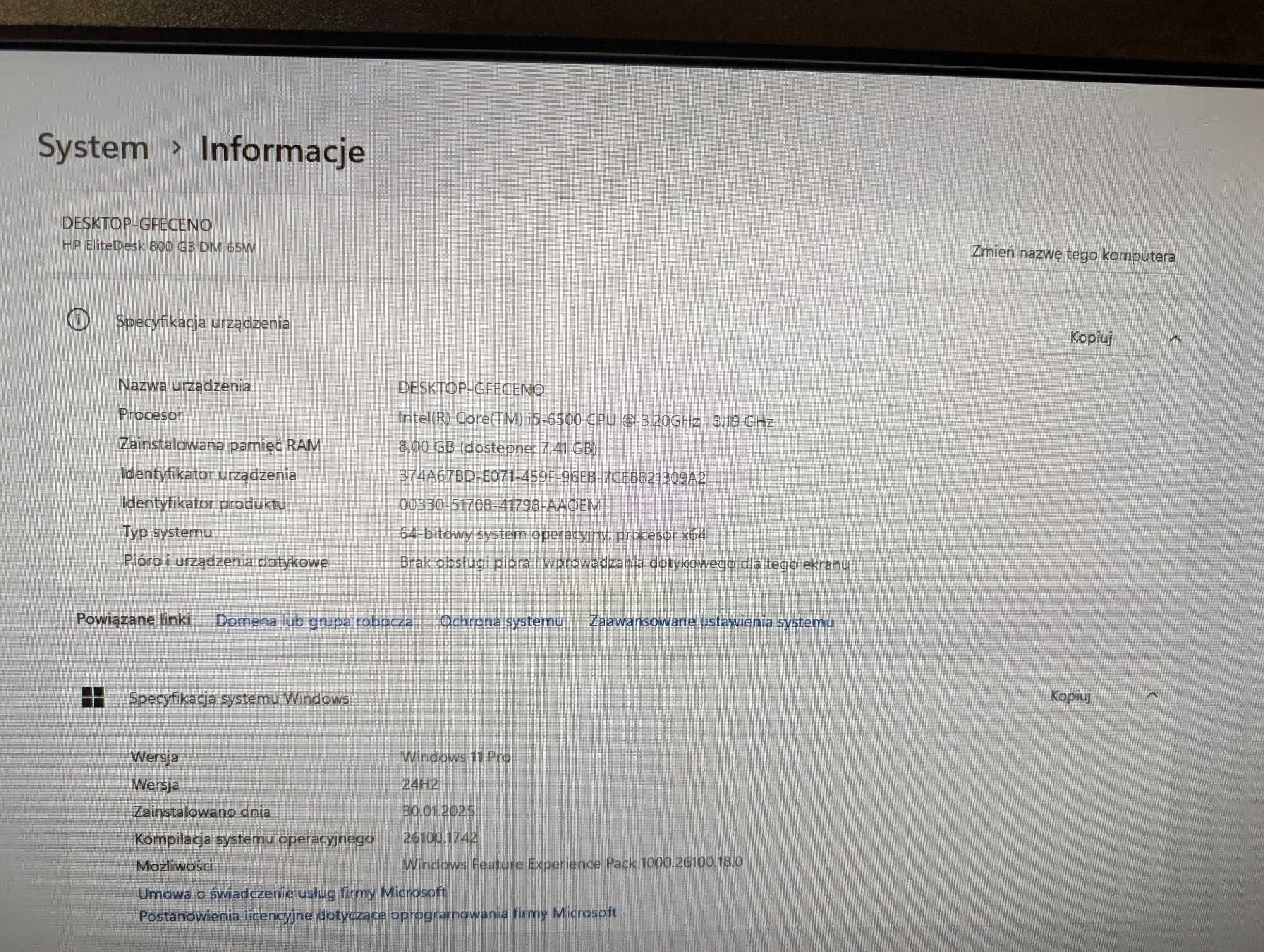
Task: Click the Pióro i urządzenia dotykowe label
Action: pos(226,561)
